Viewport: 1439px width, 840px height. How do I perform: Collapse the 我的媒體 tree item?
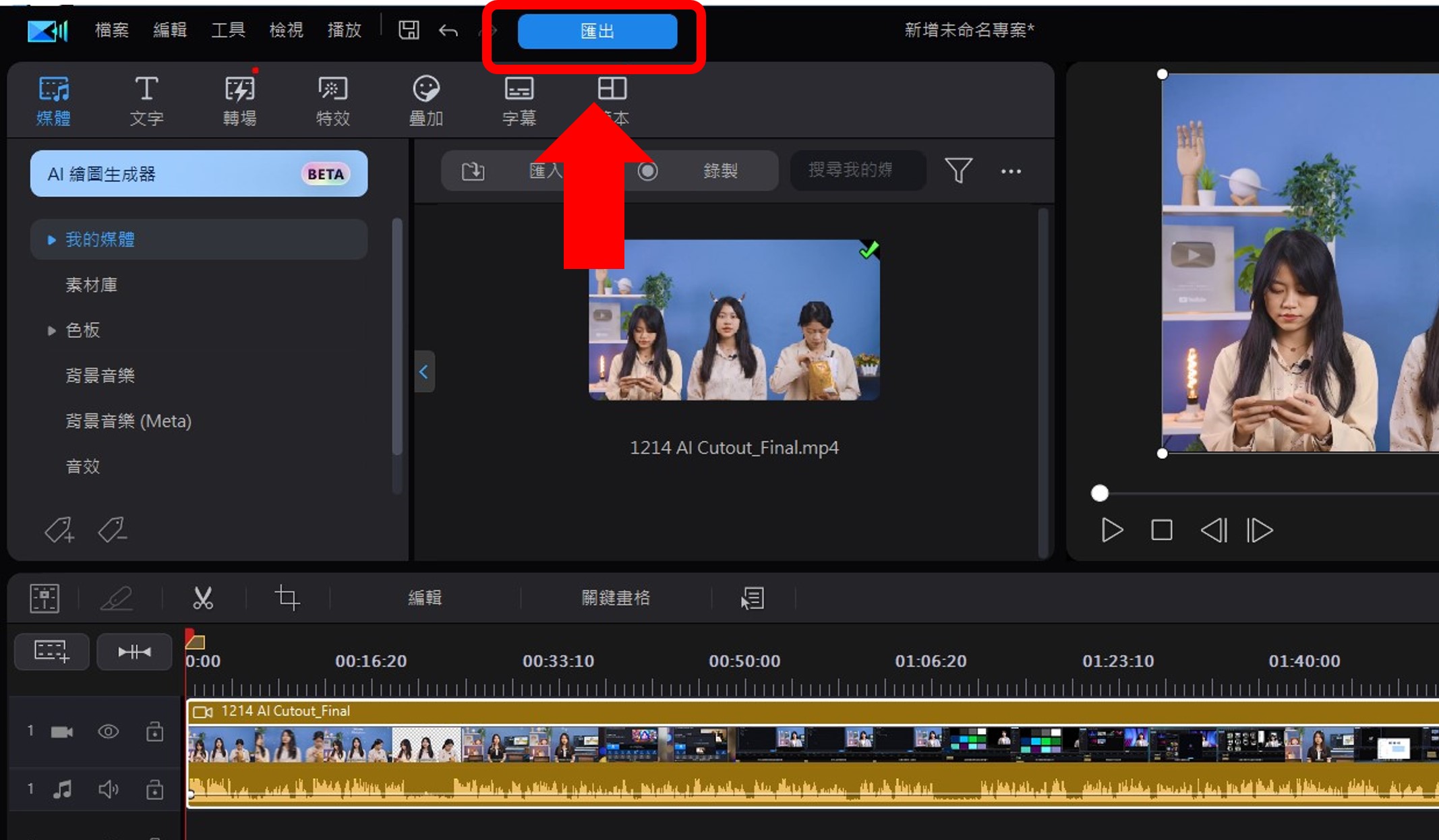pyautogui.click(x=51, y=239)
